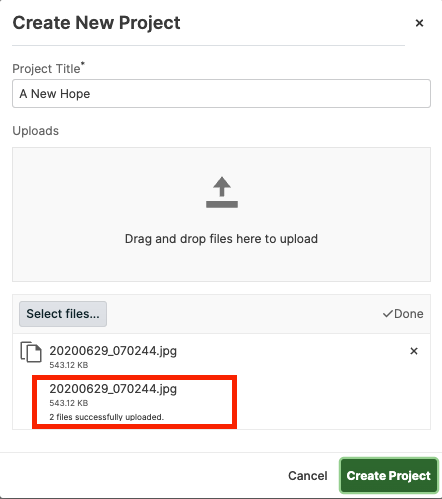The image size is (442, 499).
Task: Close the Create New Project dialog
Action: [x=419, y=23]
